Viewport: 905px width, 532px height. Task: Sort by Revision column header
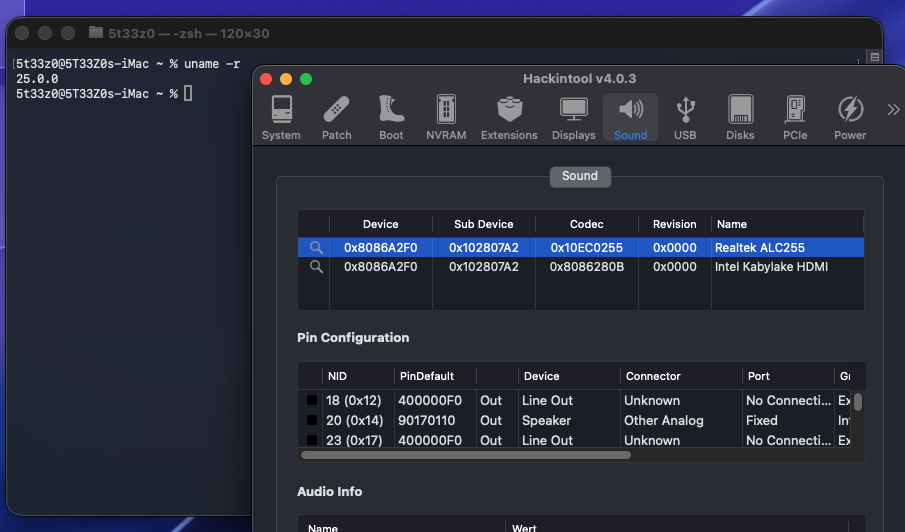(675, 224)
